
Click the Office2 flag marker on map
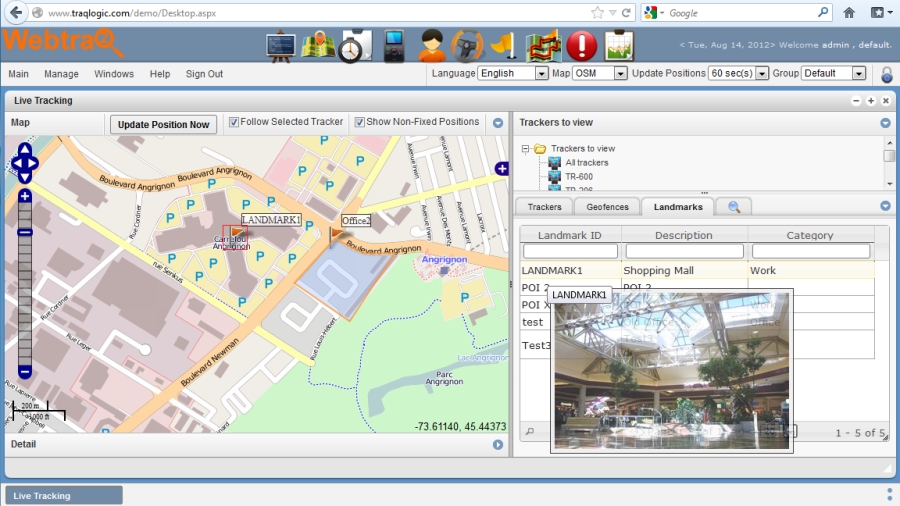(336, 235)
